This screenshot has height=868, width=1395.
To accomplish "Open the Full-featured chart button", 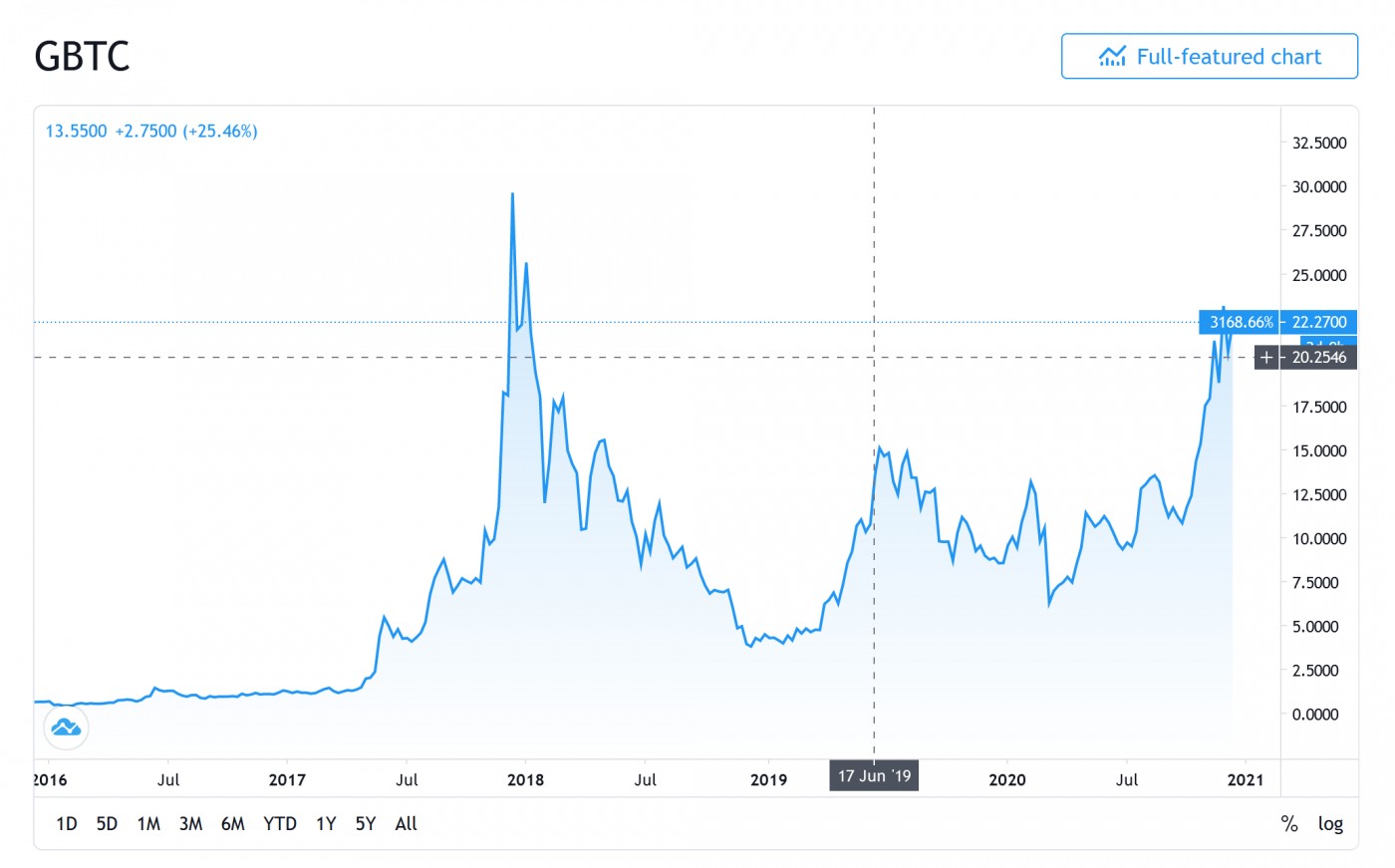I will click(1209, 56).
